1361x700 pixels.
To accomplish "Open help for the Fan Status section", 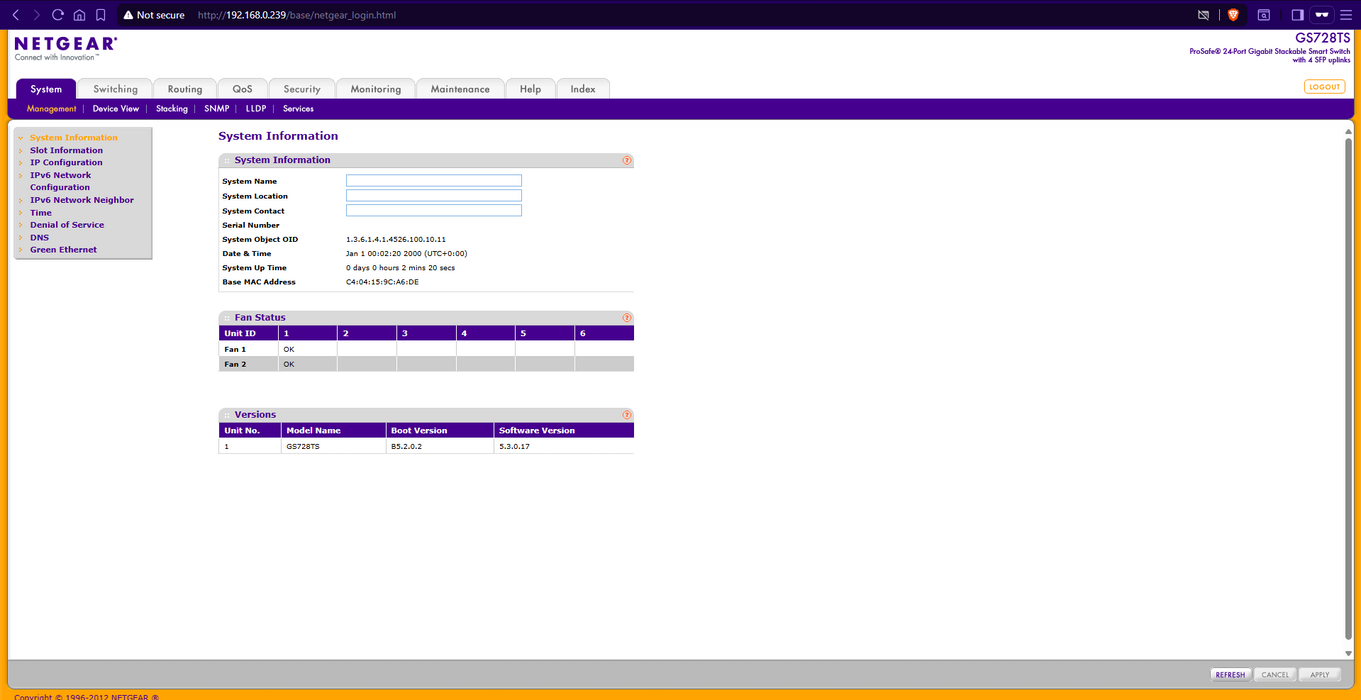I will pyautogui.click(x=627, y=318).
